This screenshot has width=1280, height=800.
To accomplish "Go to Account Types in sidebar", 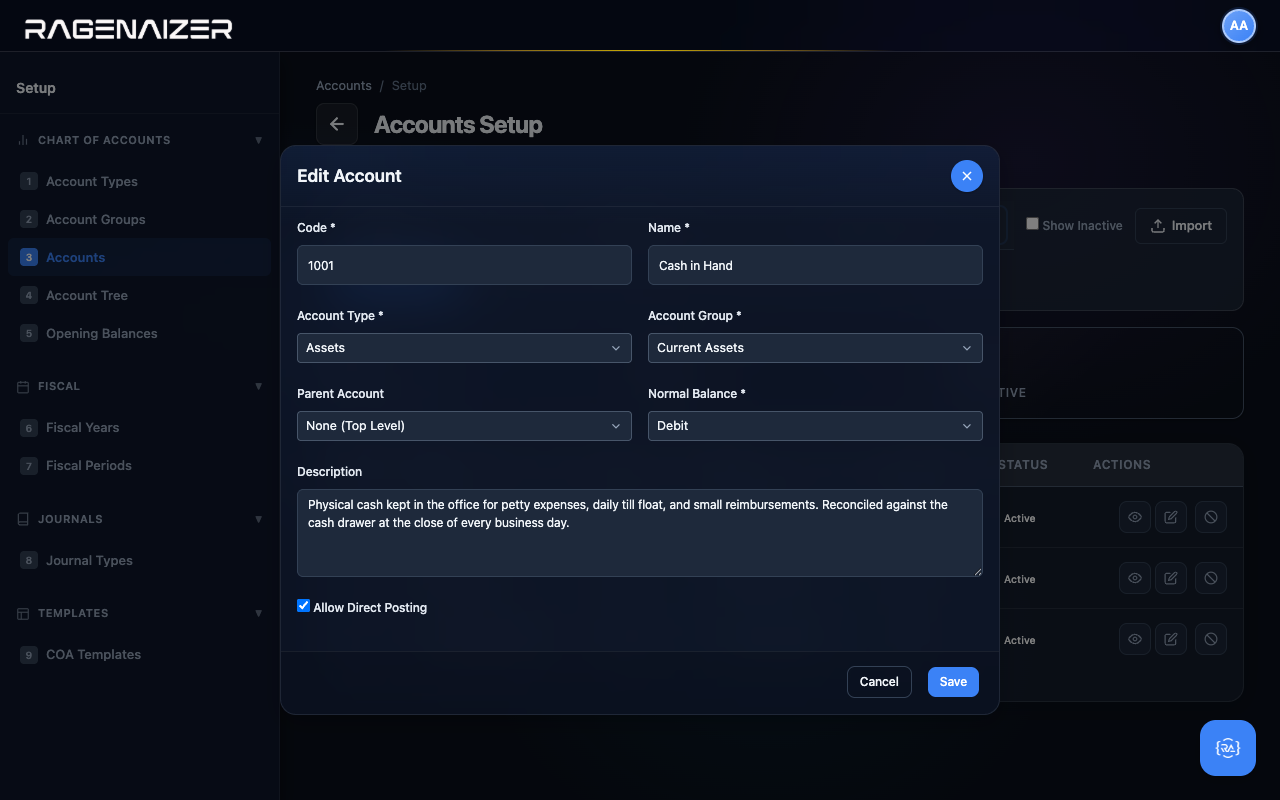I will 139,181.
